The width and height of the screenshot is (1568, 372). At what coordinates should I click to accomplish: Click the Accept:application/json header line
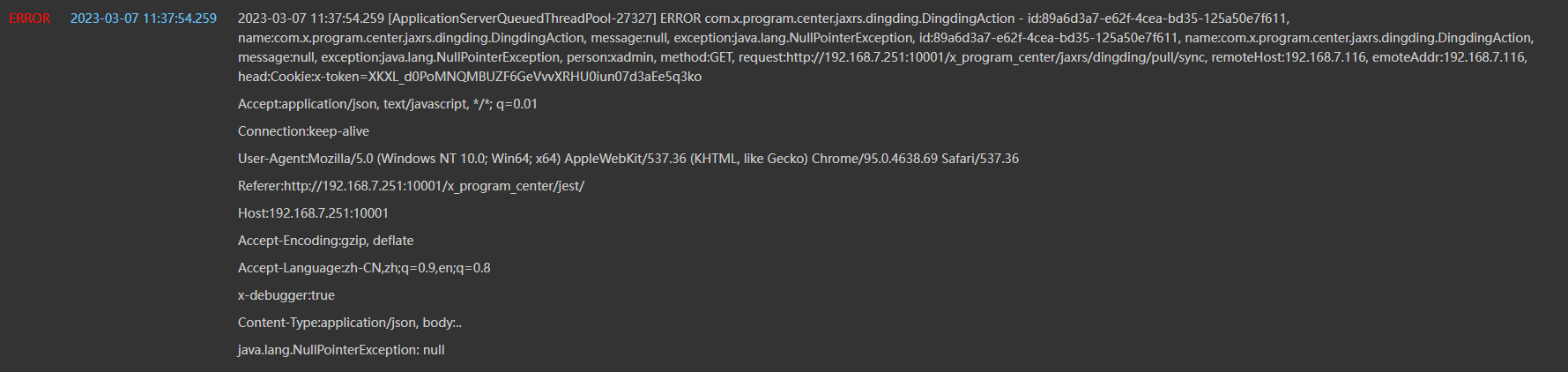point(387,104)
